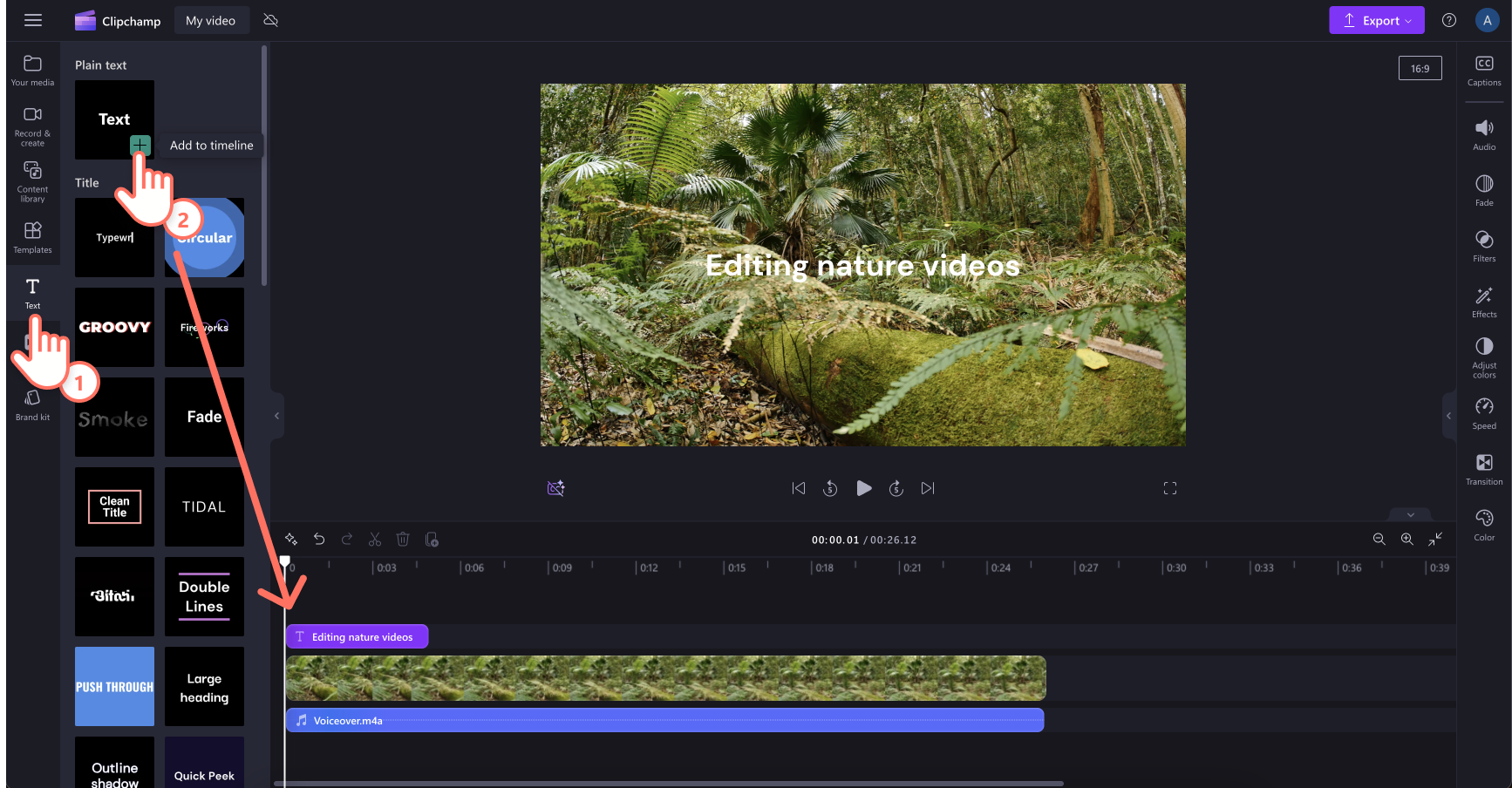
Task: Select the Circular title template
Action: 204,237
